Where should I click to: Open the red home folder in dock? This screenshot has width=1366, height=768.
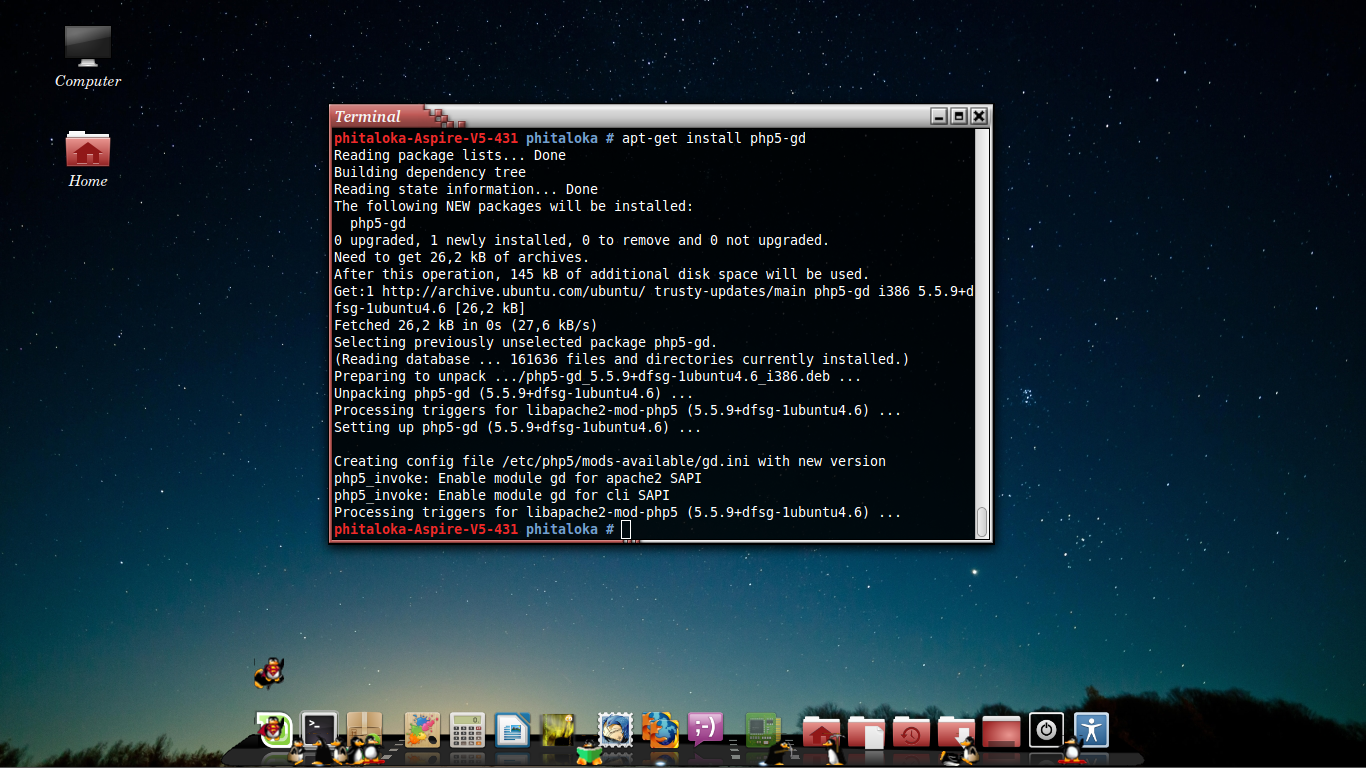pos(820,731)
